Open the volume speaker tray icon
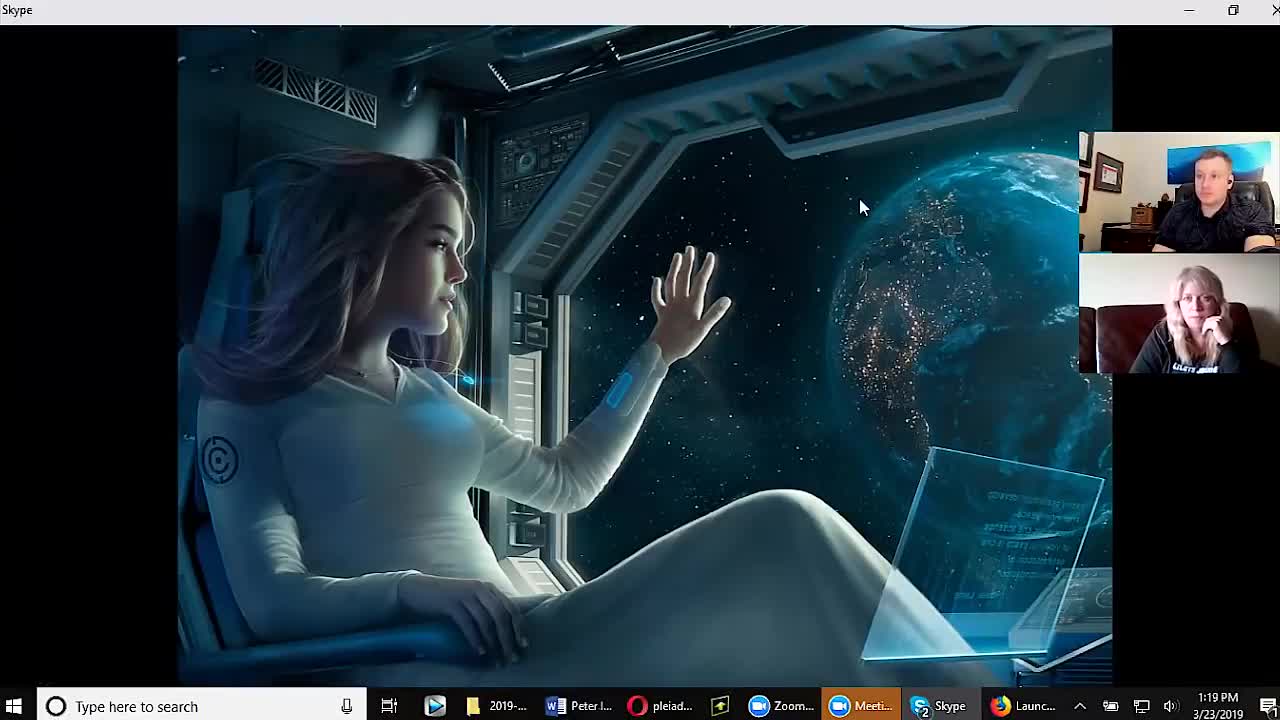Screen dimensions: 1280x720 [x=1171, y=706]
